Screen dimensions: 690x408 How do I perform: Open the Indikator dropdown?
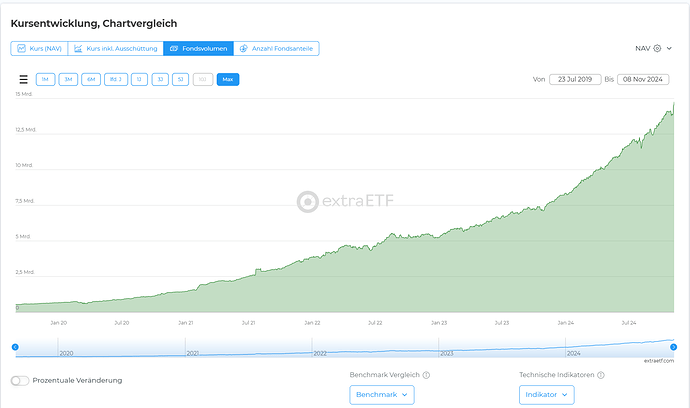[546, 395]
